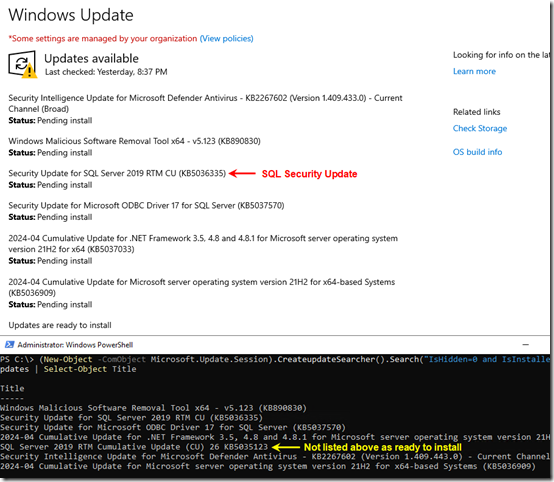Click the Last checked: Yesterday, 8:37 PM text
The image size is (554, 482).
click(x=106, y=72)
